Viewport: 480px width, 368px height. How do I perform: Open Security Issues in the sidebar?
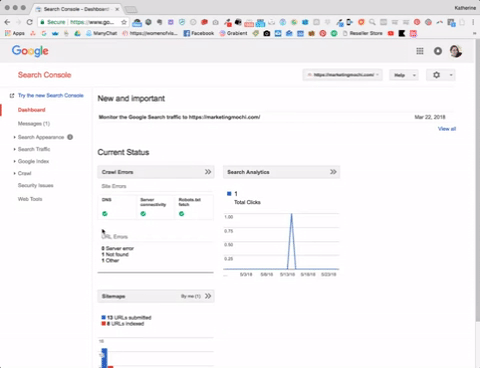35,185
